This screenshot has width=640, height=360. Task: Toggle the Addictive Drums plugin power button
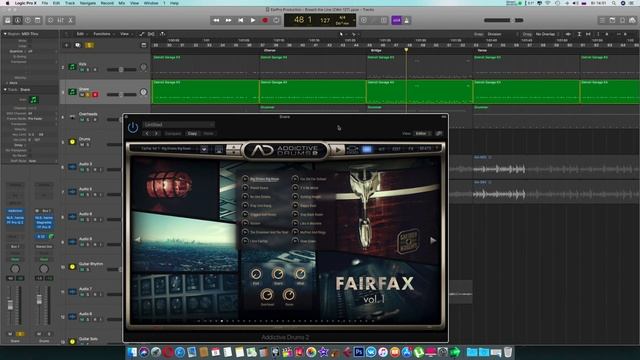(133, 127)
